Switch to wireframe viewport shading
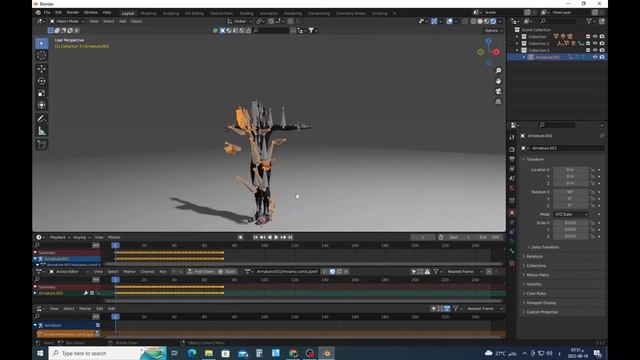 pos(473,21)
